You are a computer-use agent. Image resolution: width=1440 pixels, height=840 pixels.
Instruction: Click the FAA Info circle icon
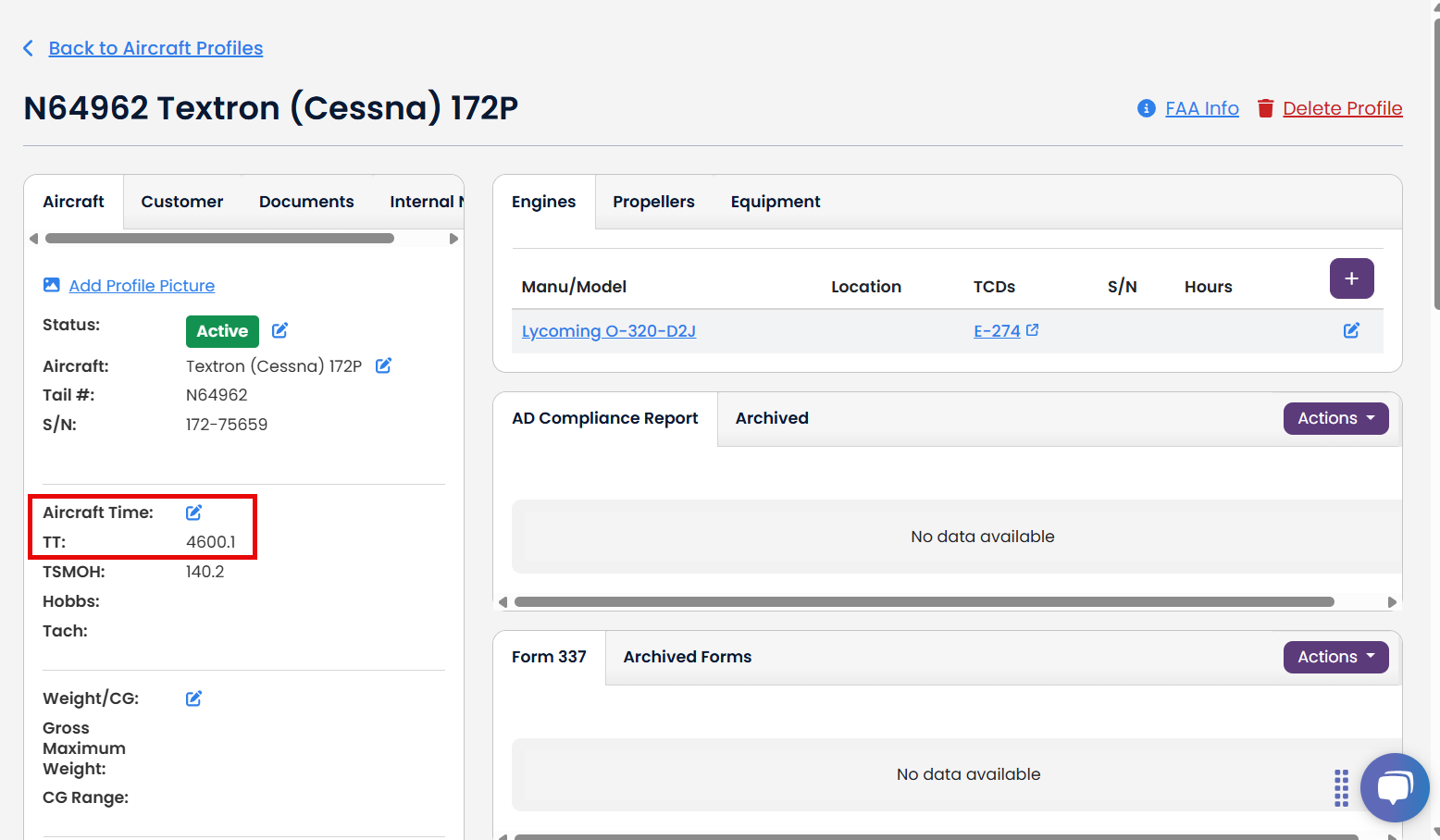point(1146,108)
